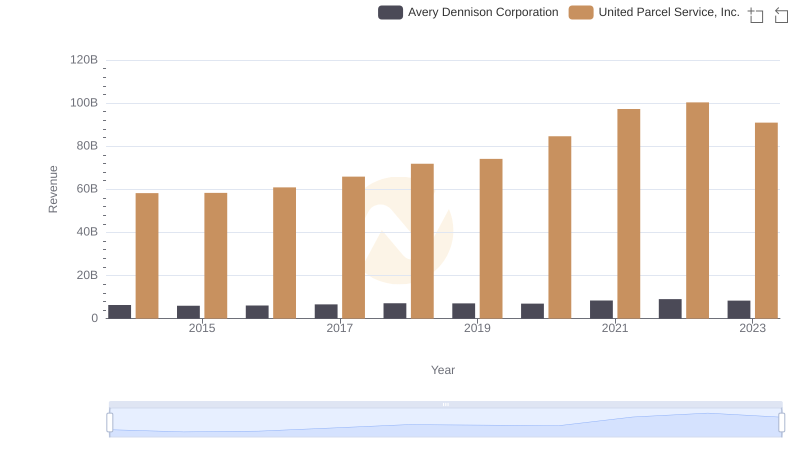The width and height of the screenshot is (800, 461).
Task: Click the UPS bar for 2019
Action: (491, 239)
